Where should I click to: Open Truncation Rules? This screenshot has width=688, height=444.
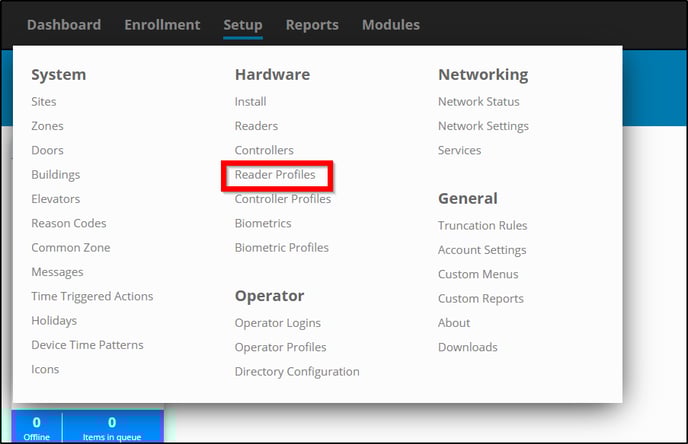tap(482, 226)
